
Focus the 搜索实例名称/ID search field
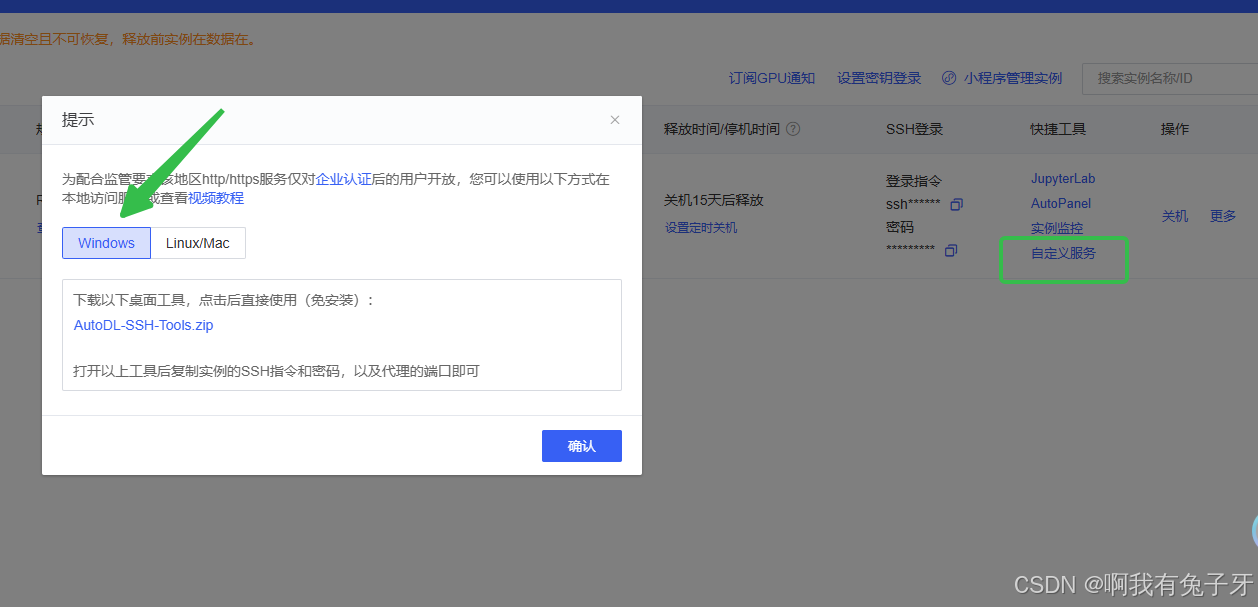pos(1170,78)
